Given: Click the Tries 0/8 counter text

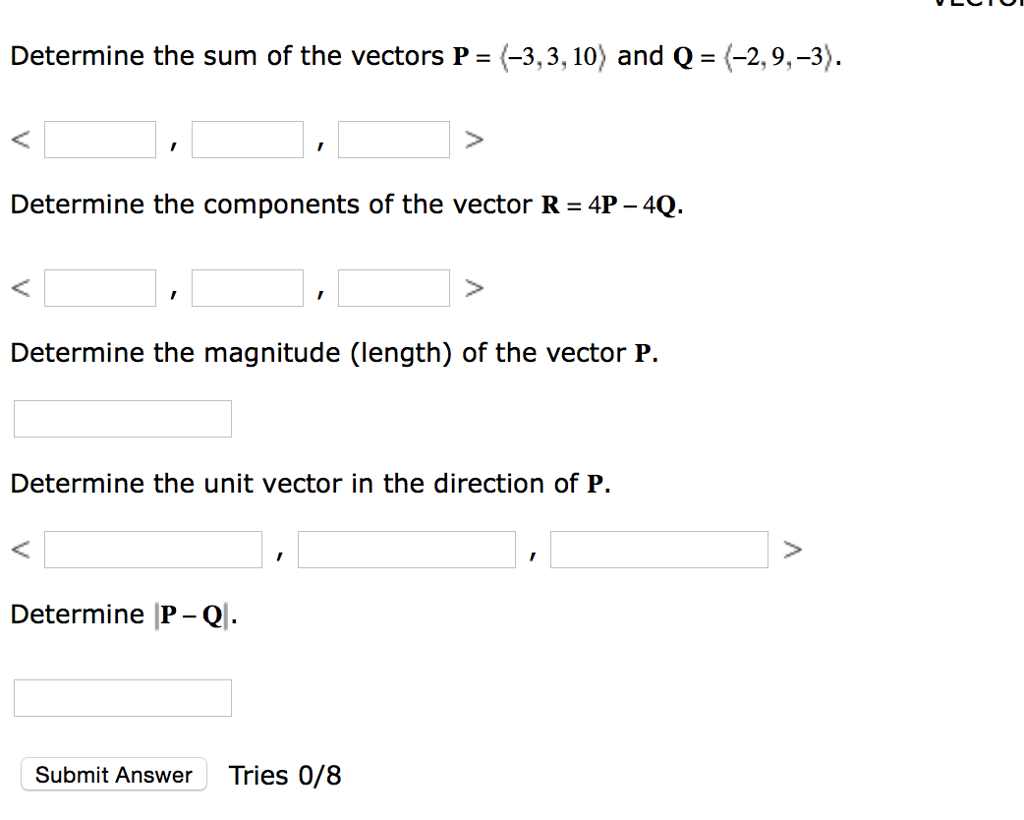Looking at the screenshot, I should [x=284, y=774].
